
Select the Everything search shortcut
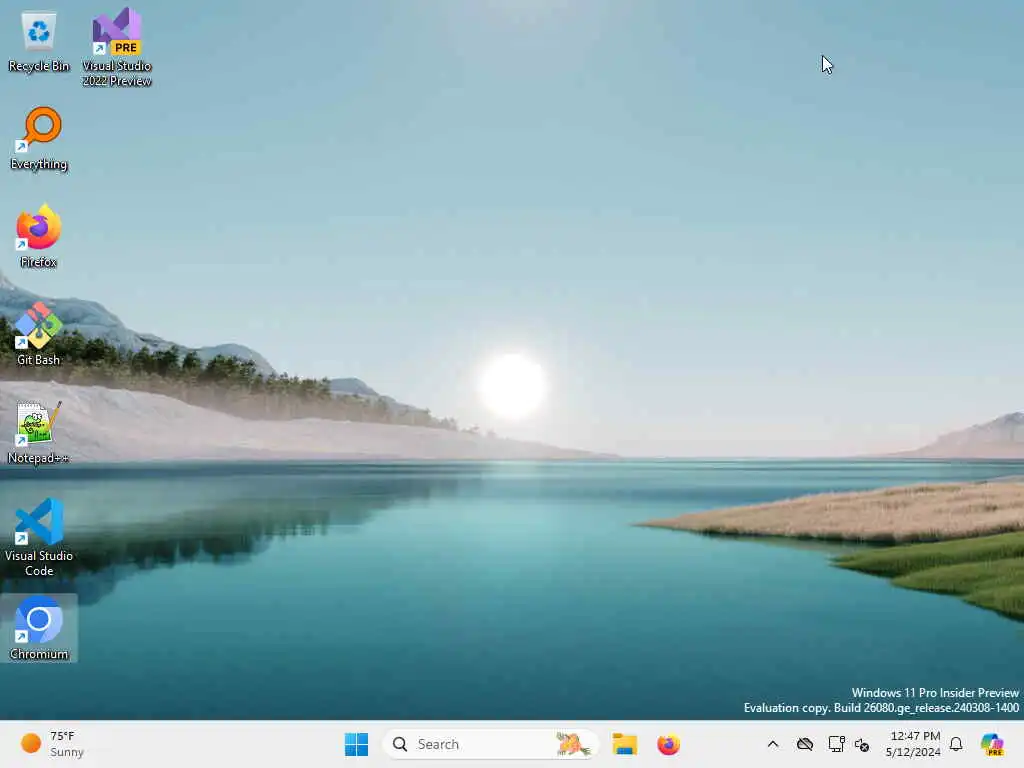click(39, 139)
